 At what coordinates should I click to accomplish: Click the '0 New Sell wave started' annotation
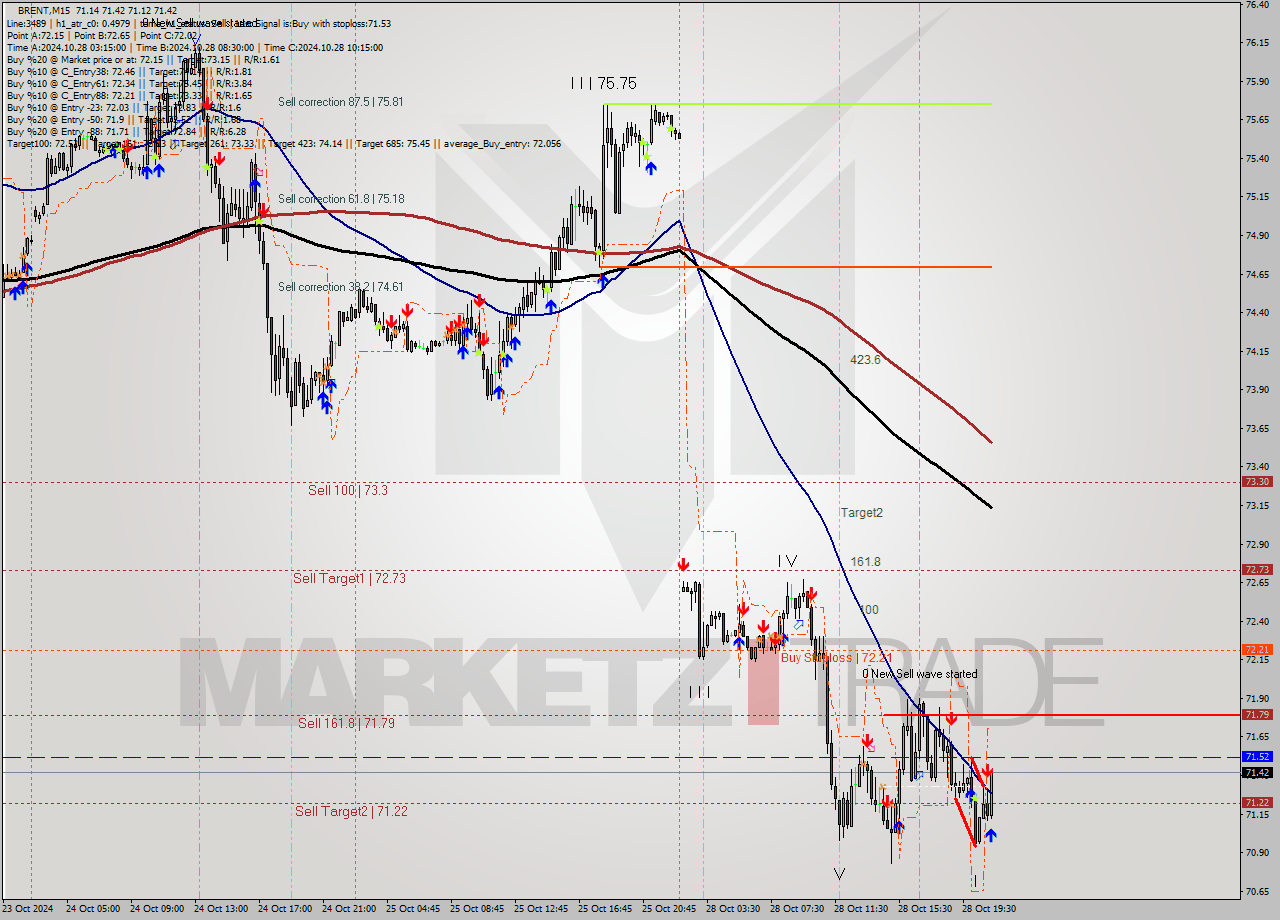[920, 674]
